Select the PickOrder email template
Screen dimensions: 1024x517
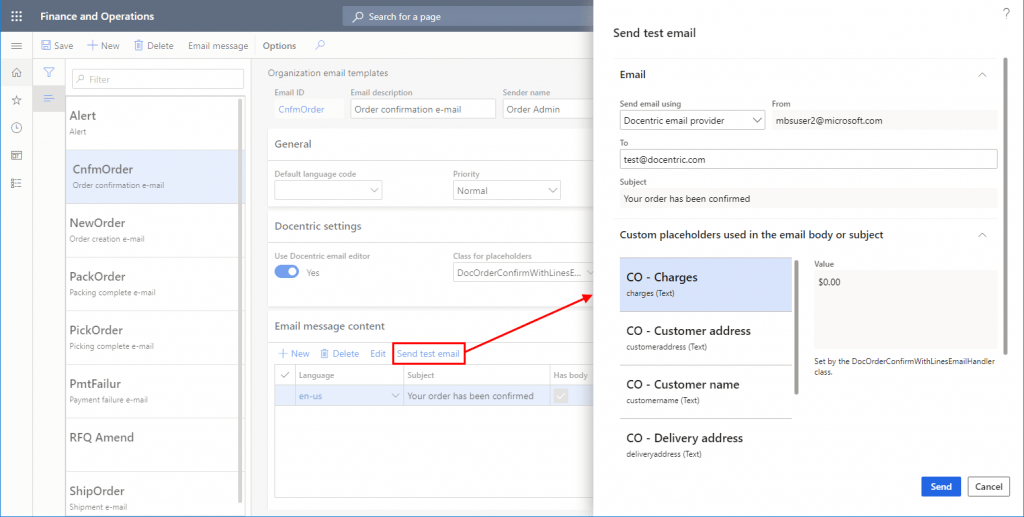click(x=153, y=337)
